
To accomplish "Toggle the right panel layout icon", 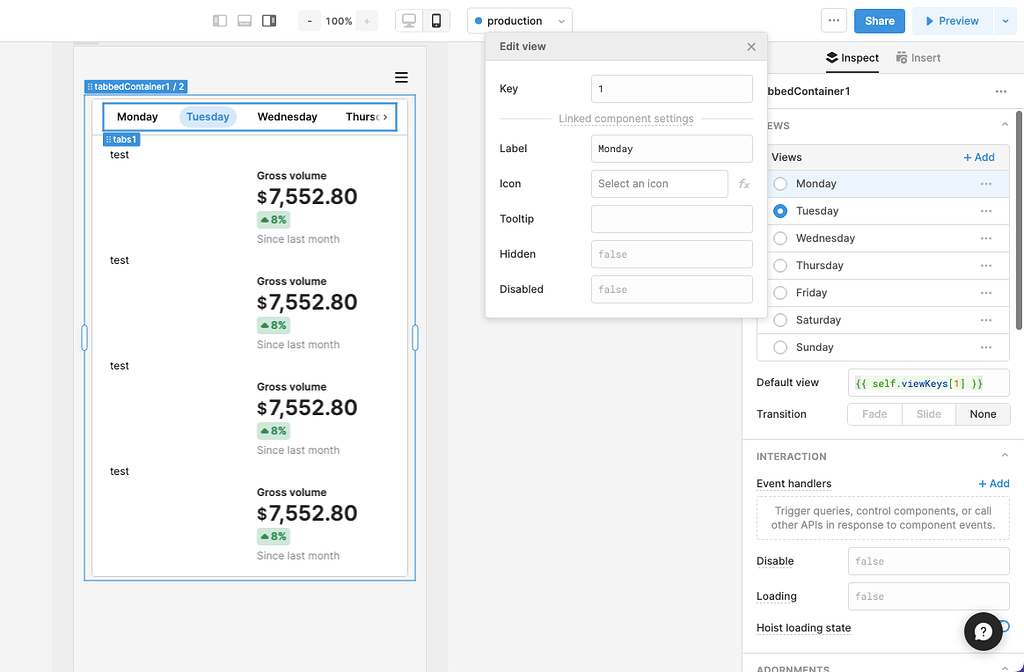I will (269, 21).
